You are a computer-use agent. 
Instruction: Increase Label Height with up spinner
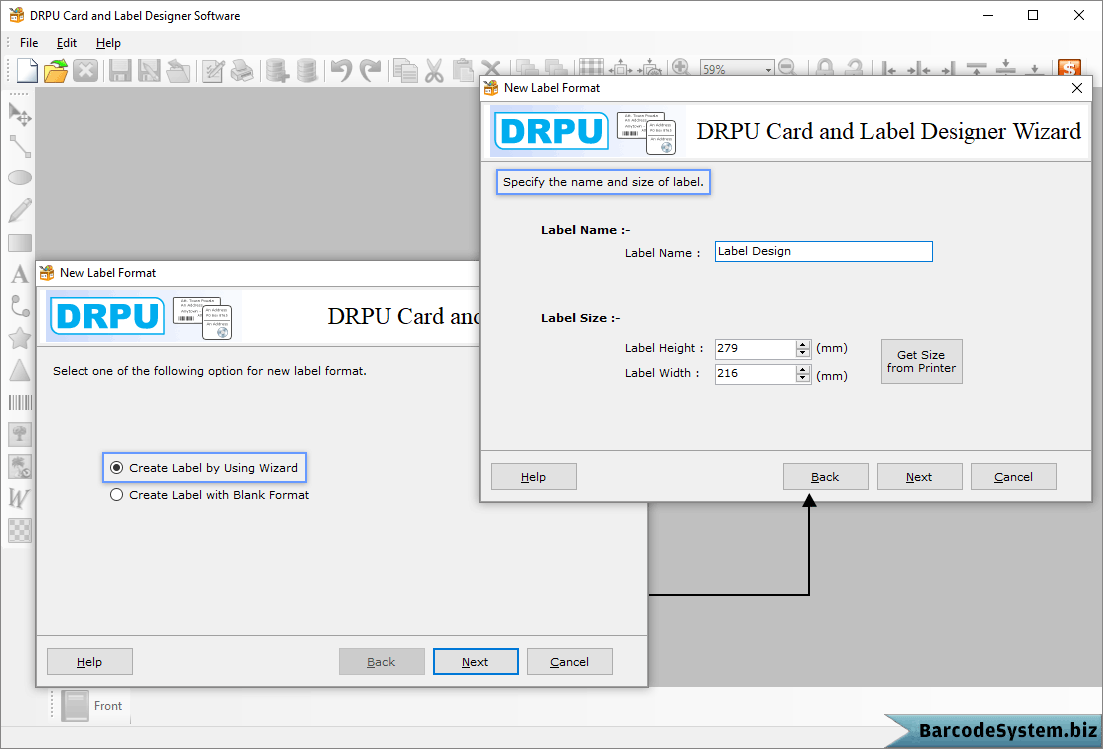coord(803,344)
